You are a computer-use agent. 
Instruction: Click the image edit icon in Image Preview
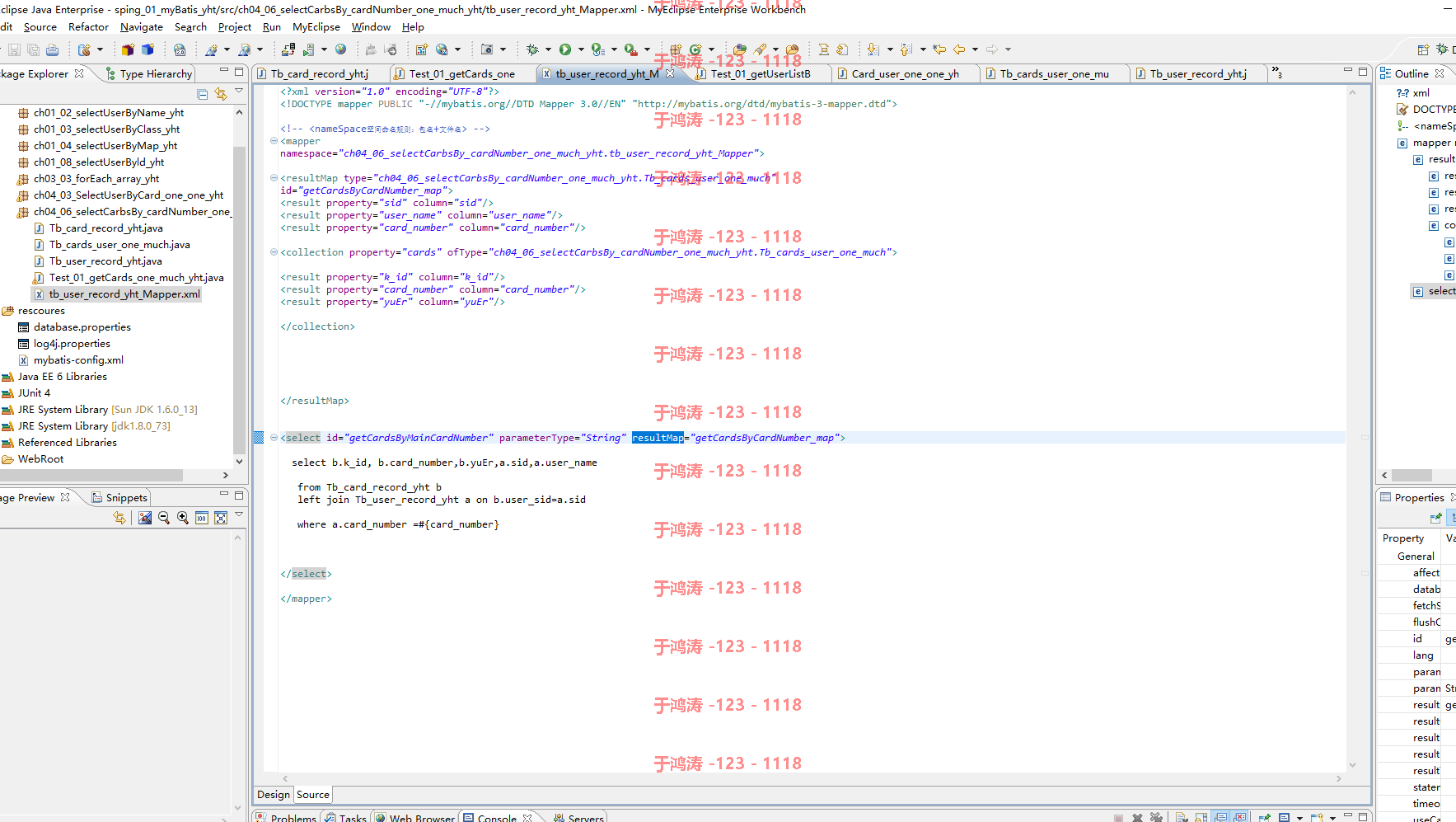tap(145, 518)
